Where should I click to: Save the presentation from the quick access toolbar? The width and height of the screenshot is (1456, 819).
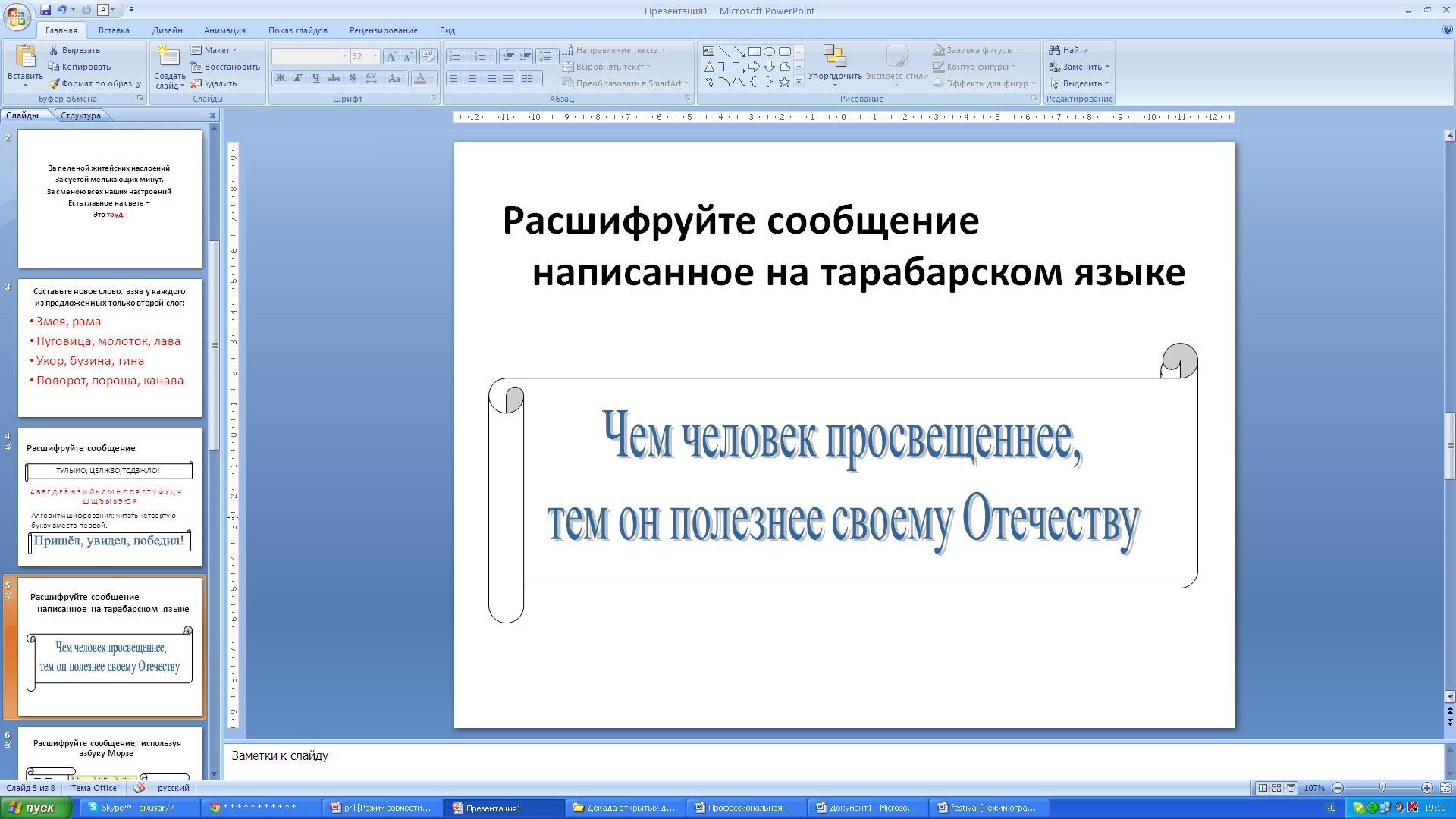tap(45, 10)
